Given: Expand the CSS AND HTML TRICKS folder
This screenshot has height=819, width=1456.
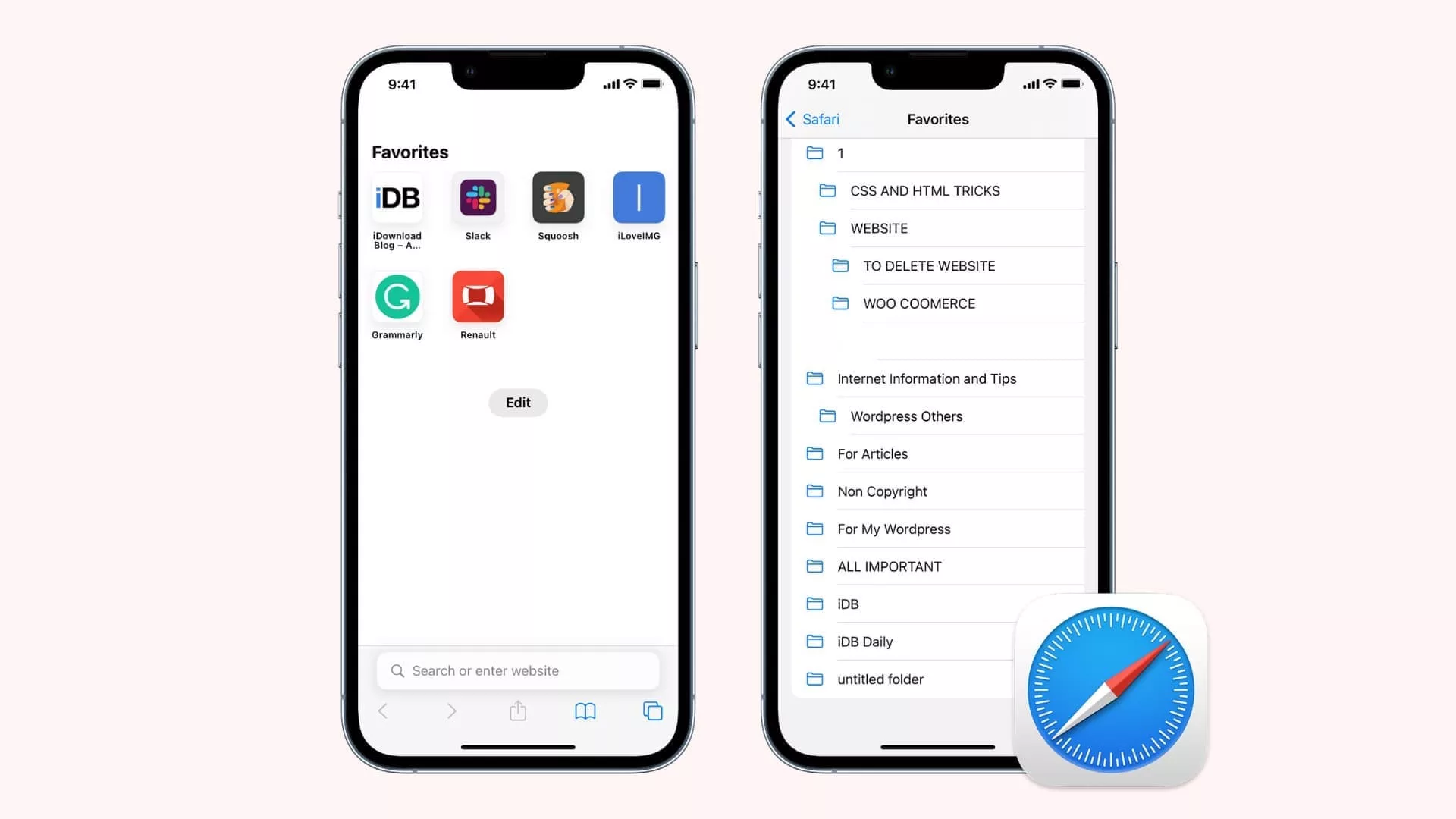Looking at the screenshot, I should (924, 190).
